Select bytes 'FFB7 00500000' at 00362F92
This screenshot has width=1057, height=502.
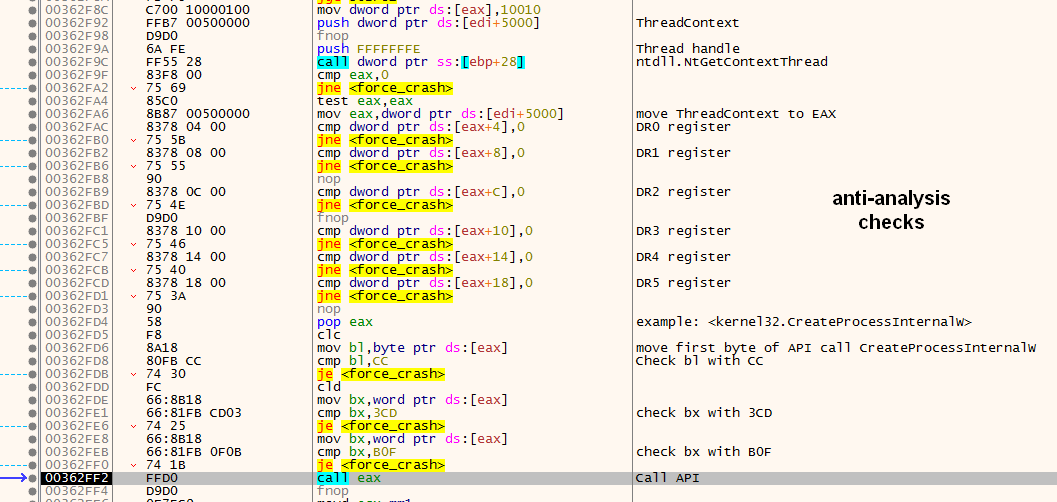198,23
